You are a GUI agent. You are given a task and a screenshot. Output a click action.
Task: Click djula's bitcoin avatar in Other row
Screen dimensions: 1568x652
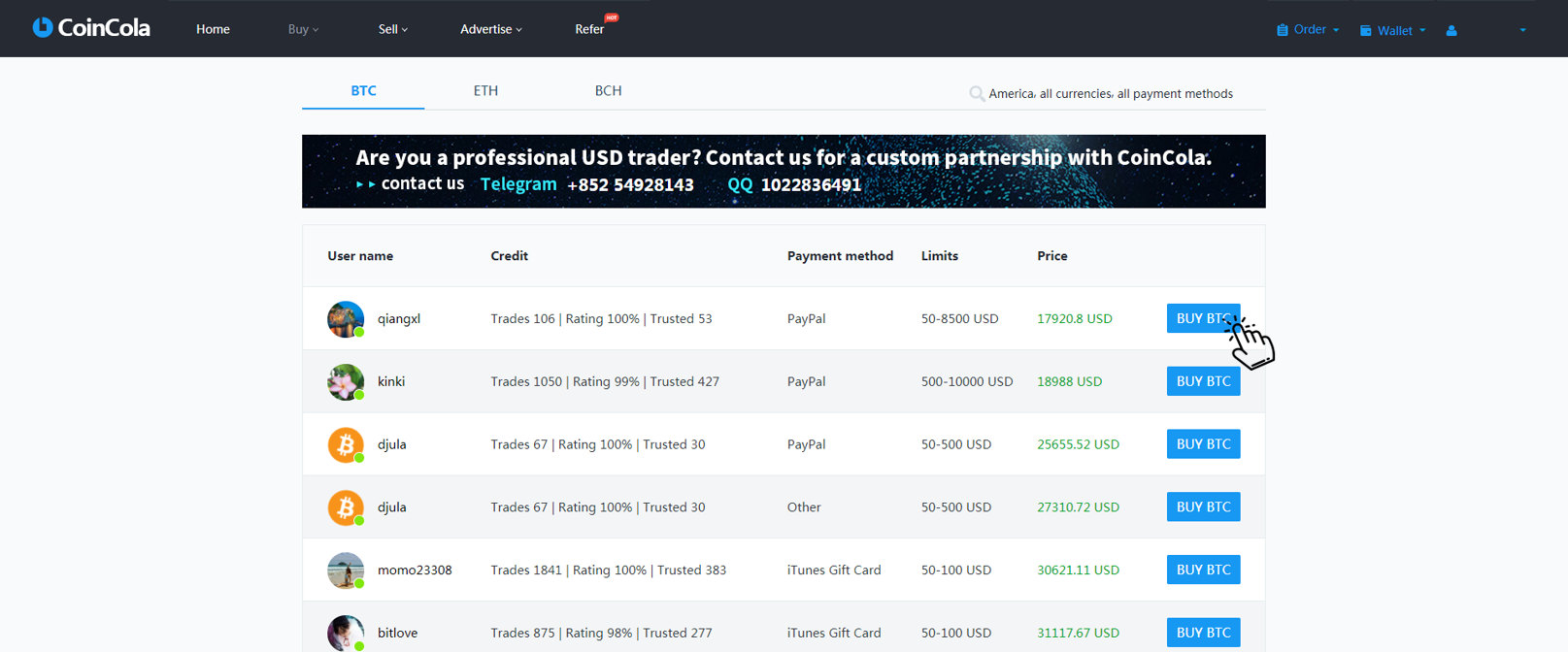pyautogui.click(x=346, y=507)
